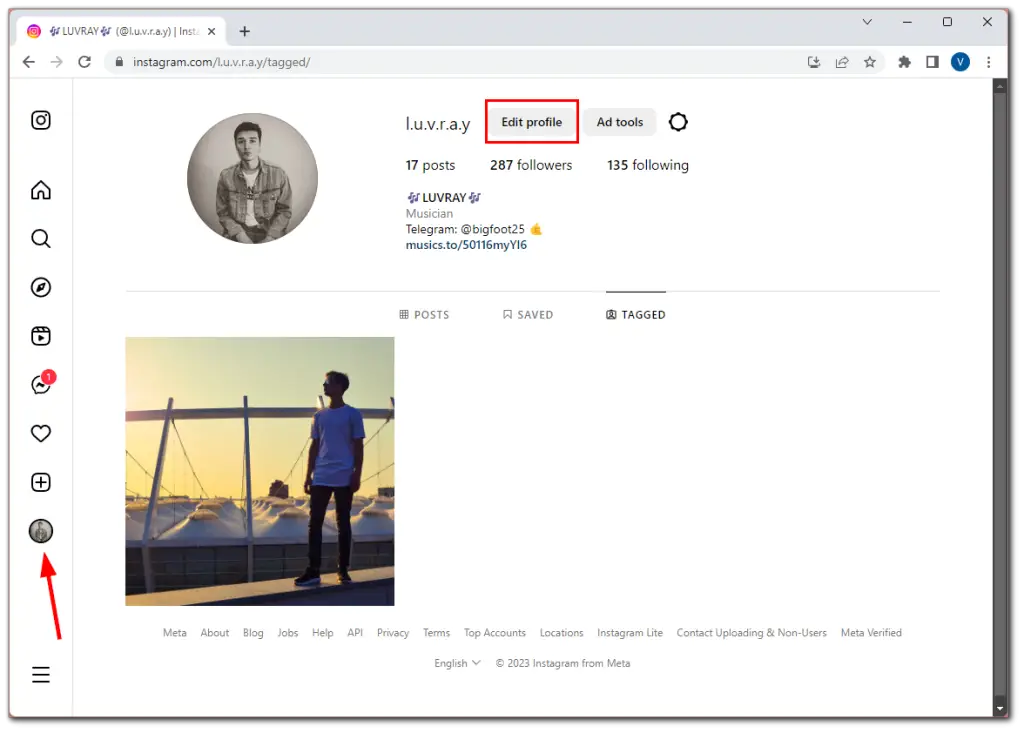The height and width of the screenshot is (733, 1024).
Task: Click the scrollbar down arrow
Action: coord(1000,706)
